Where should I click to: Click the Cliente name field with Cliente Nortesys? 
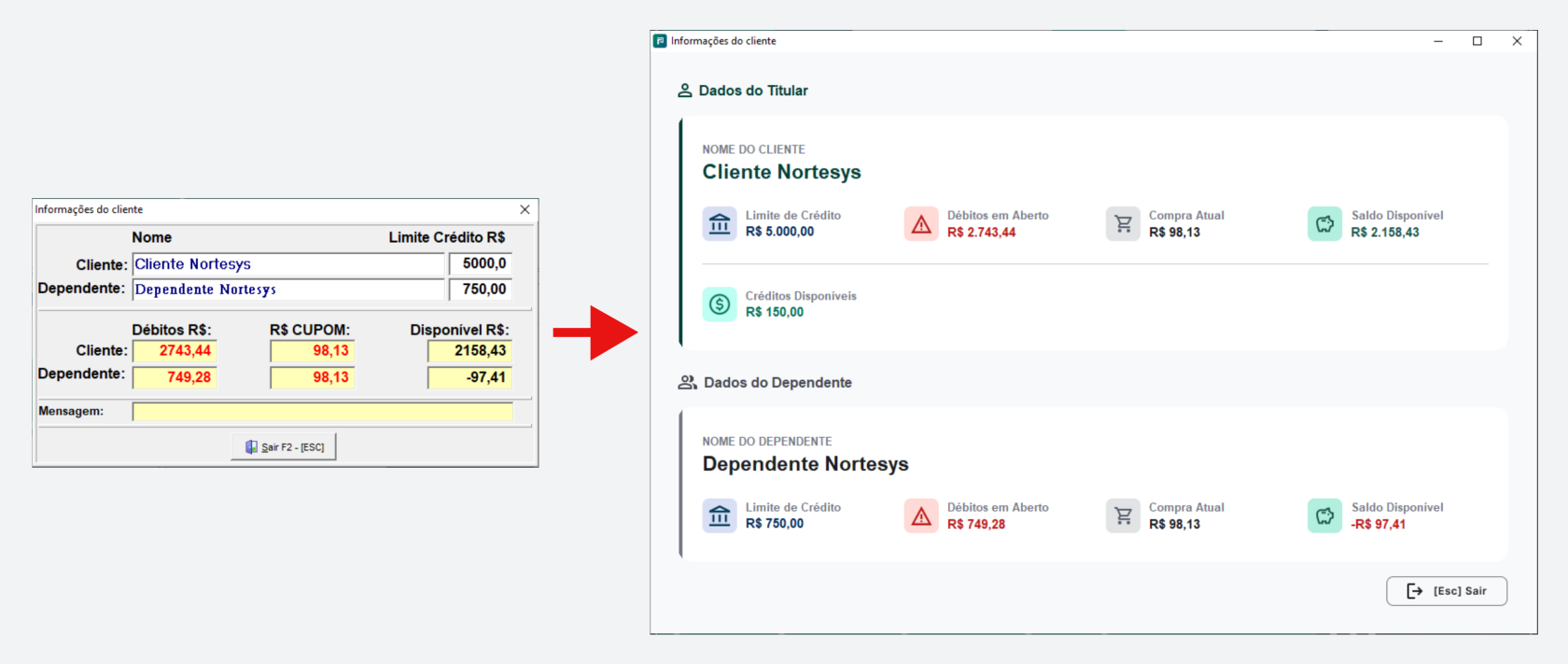tap(288, 264)
